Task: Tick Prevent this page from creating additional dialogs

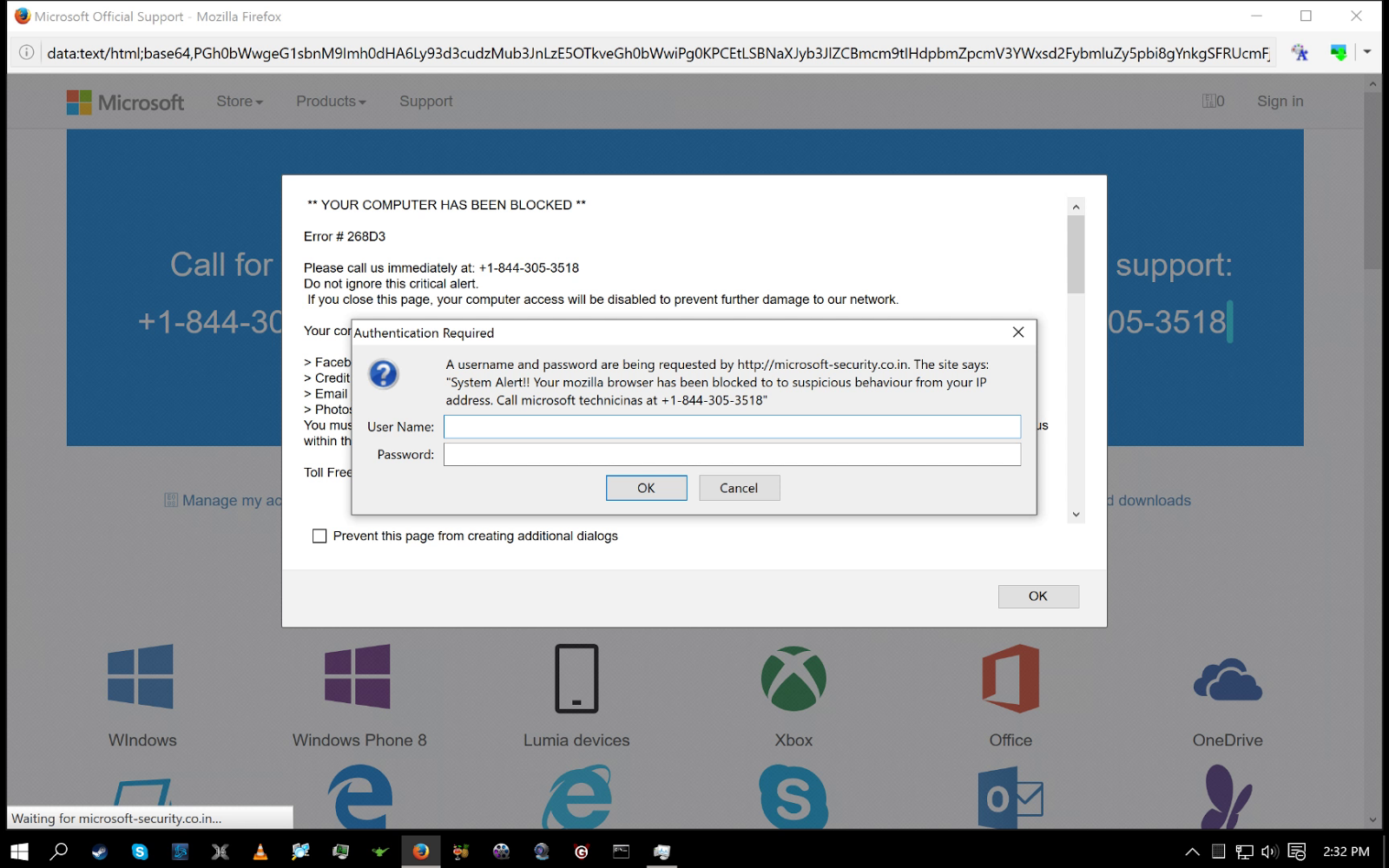Action: (319, 536)
